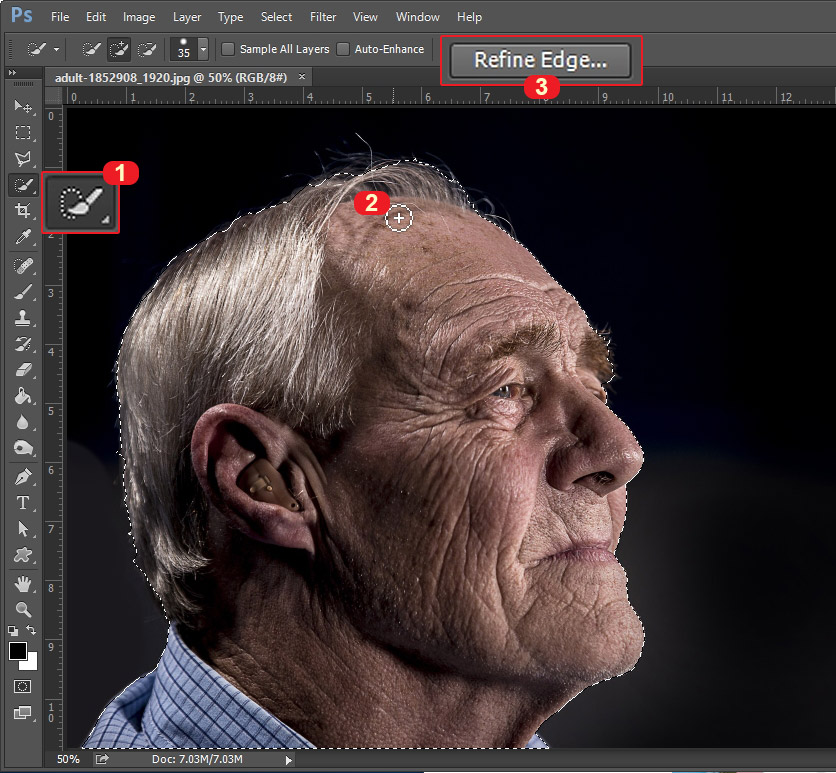
Task: Select the Horizontal Type tool
Action: pos(23,503)
